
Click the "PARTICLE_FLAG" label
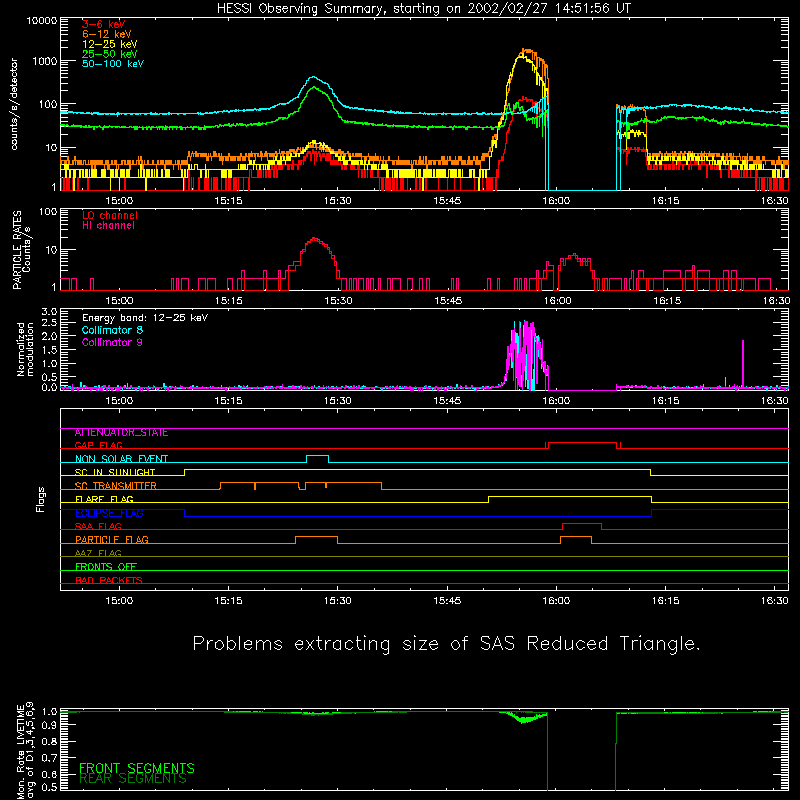[x=112, y=540]
